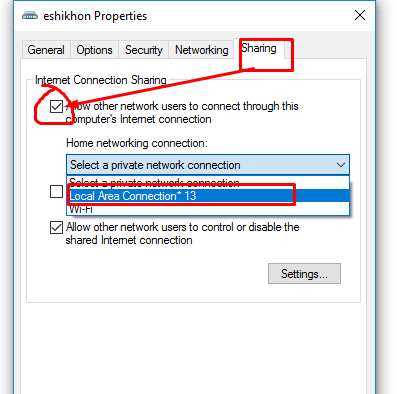Uncheck Allow users to control shared connection
The width and height of the screenshot is (415, 394).
[56, 228]
